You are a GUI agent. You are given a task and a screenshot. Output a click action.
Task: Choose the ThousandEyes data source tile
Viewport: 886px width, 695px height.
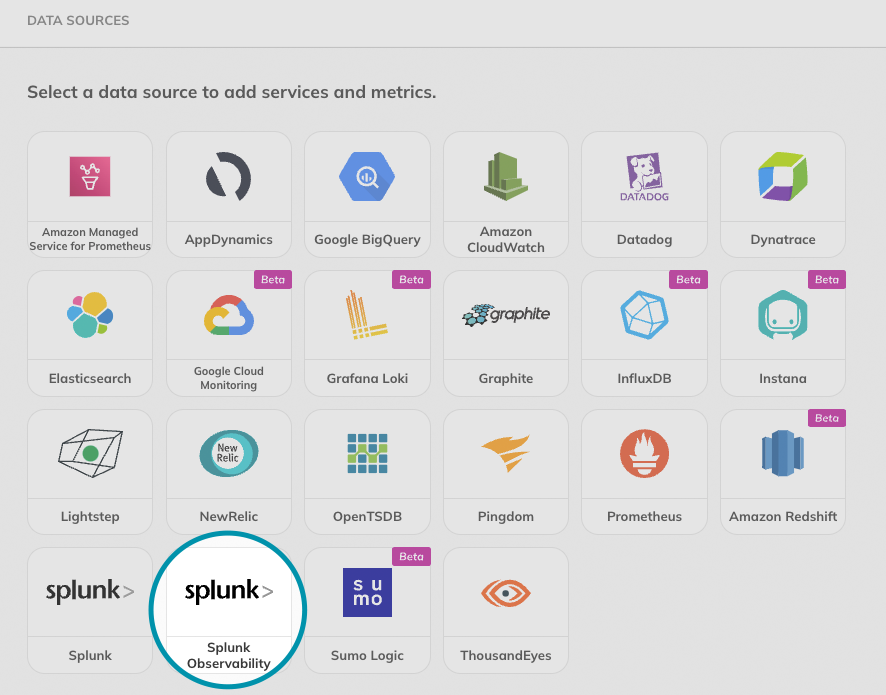506,592
